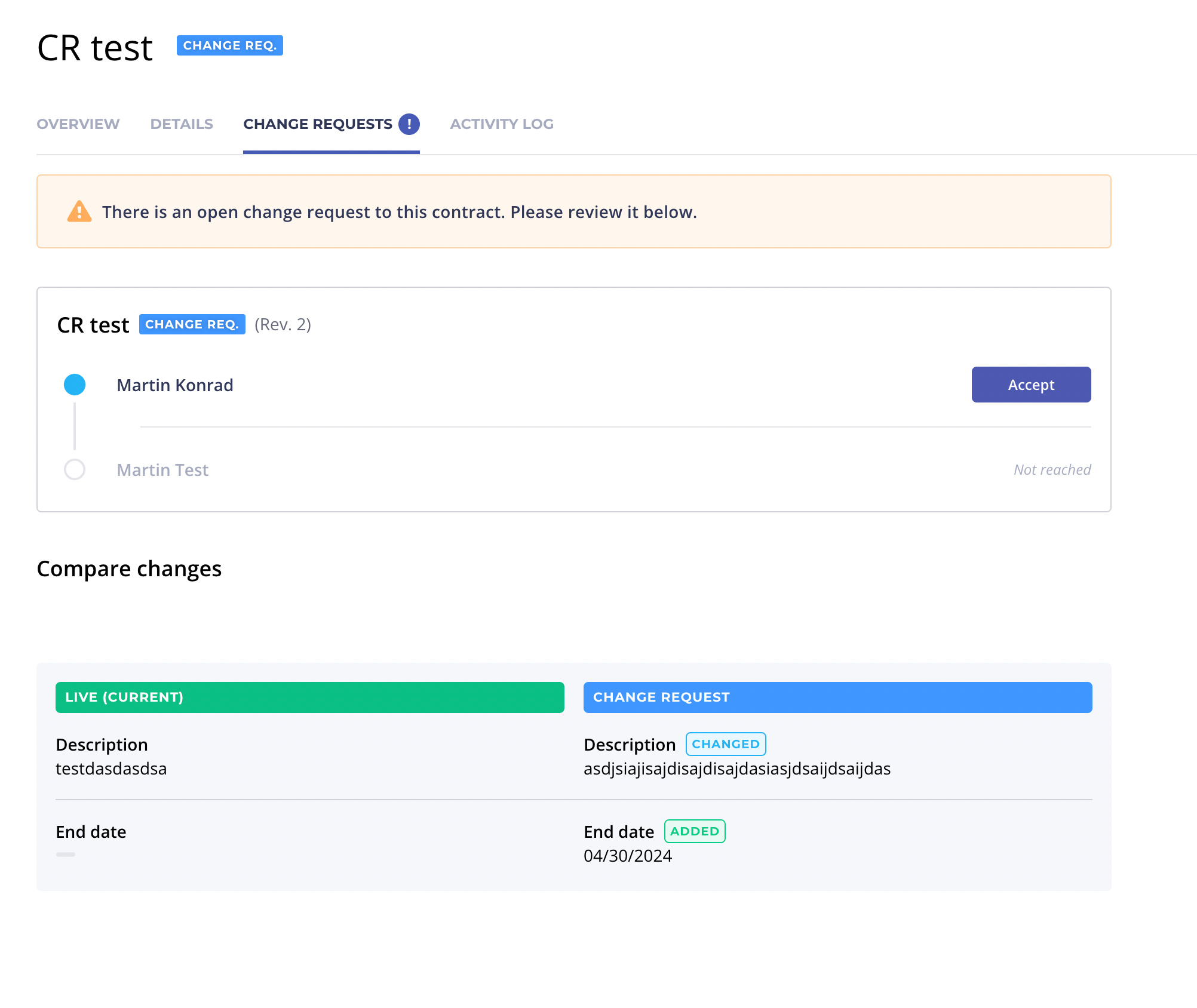The height and width of the screenshot is (1008, 1197).
Task: Switch to the Details tab
Action: (x=182, y=124)
